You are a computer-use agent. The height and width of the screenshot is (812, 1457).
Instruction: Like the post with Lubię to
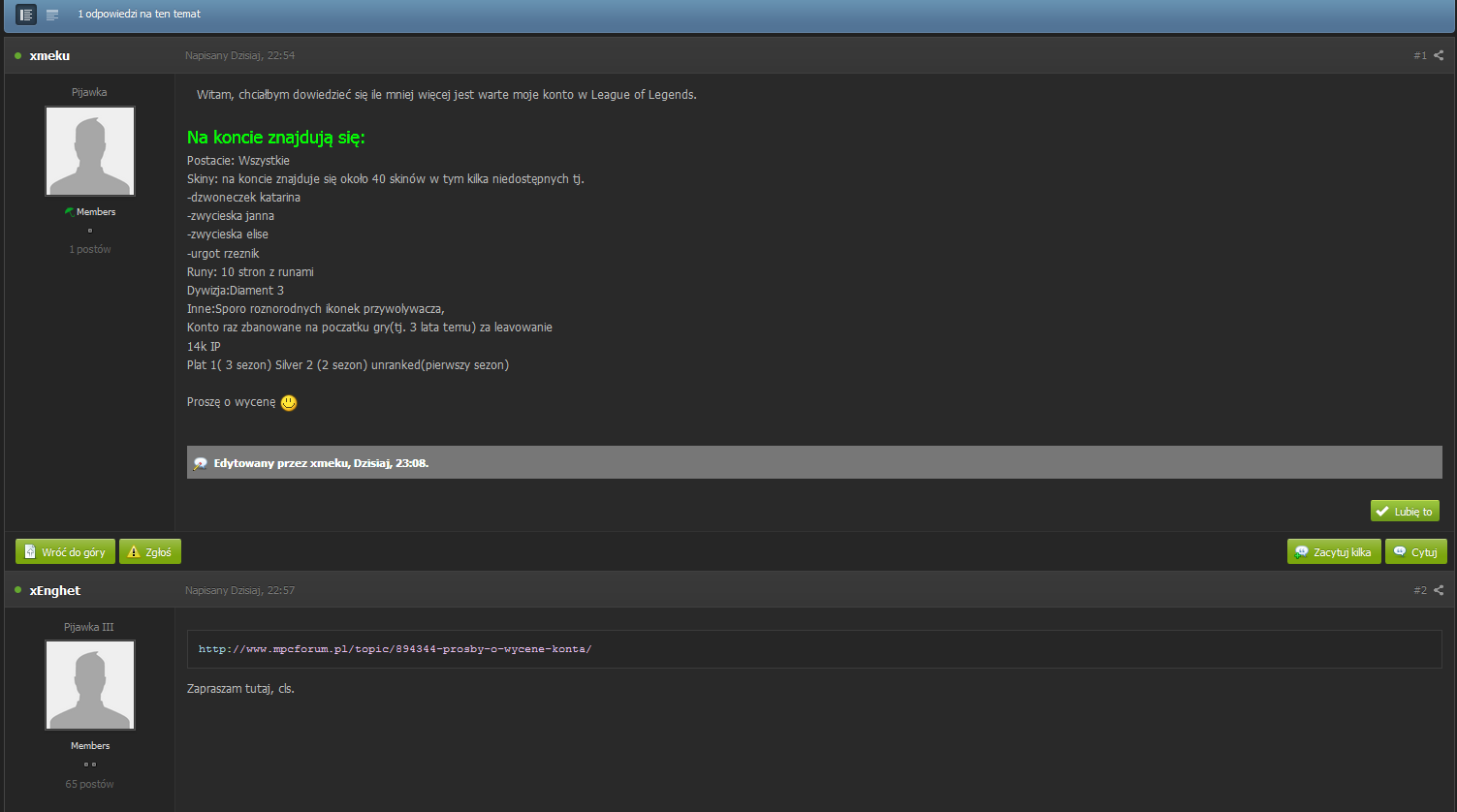(1405, 511)
